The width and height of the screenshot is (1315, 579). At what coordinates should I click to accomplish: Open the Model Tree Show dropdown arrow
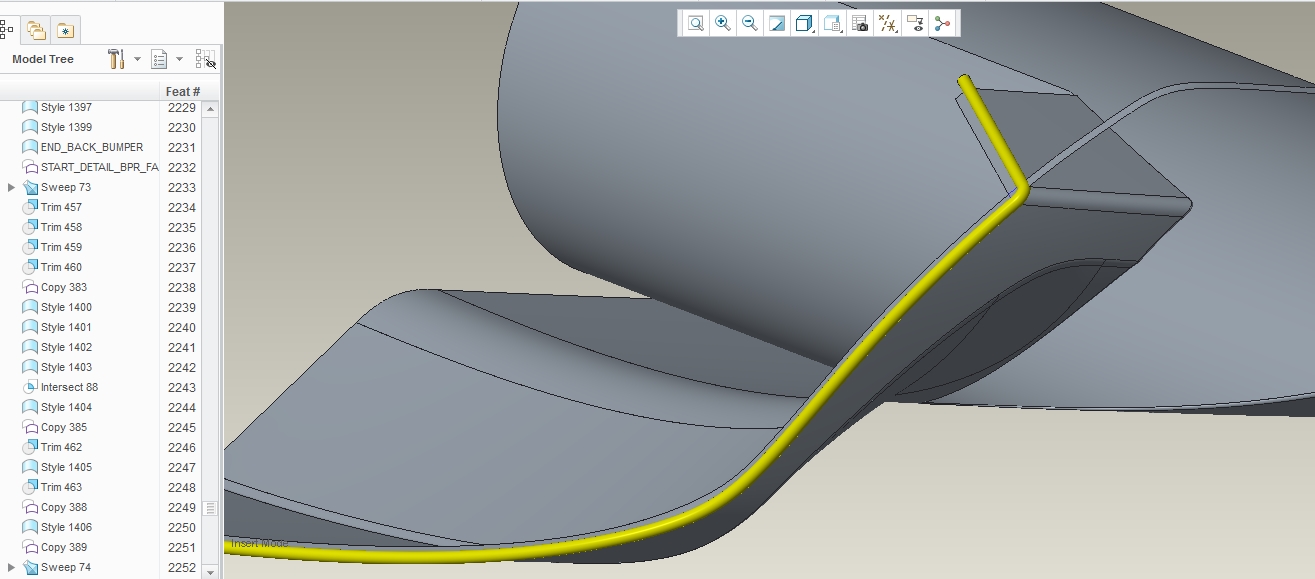[179, 59]
